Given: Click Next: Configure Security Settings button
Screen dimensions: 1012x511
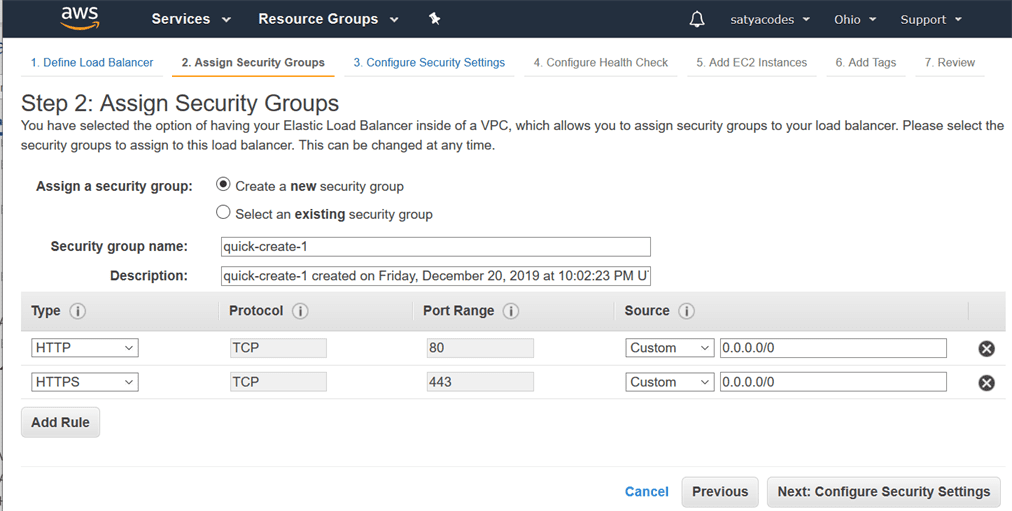Looking at the screenshot, I should 883,491.
